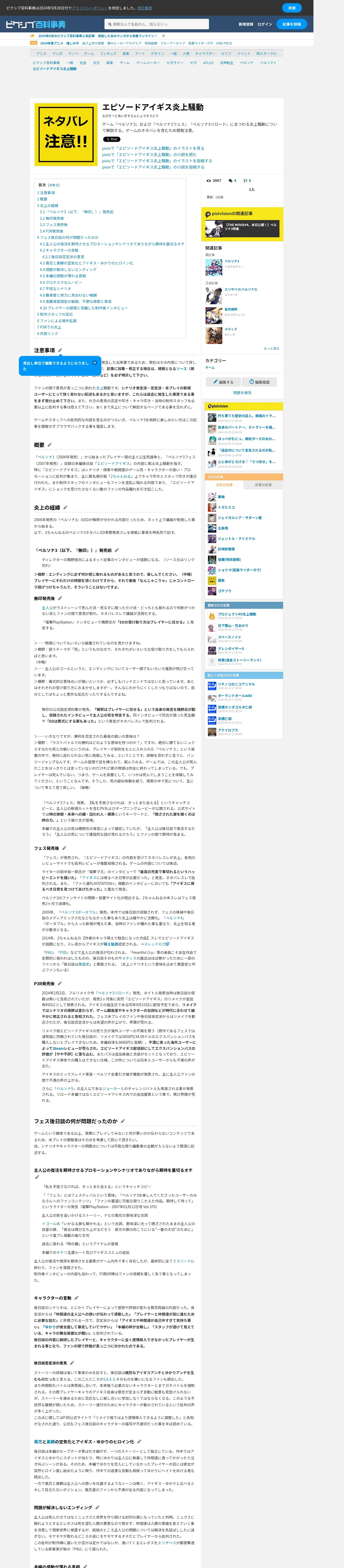Select the アニメ category menu item
Screen dimensions: 344x1568
[x=42, y=54]
